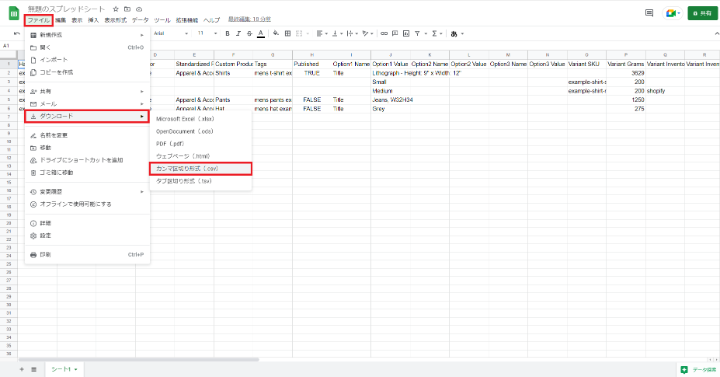This screenshot has height=377, width=720.
Task: Open the last edit history link
Action: [249, 19]
